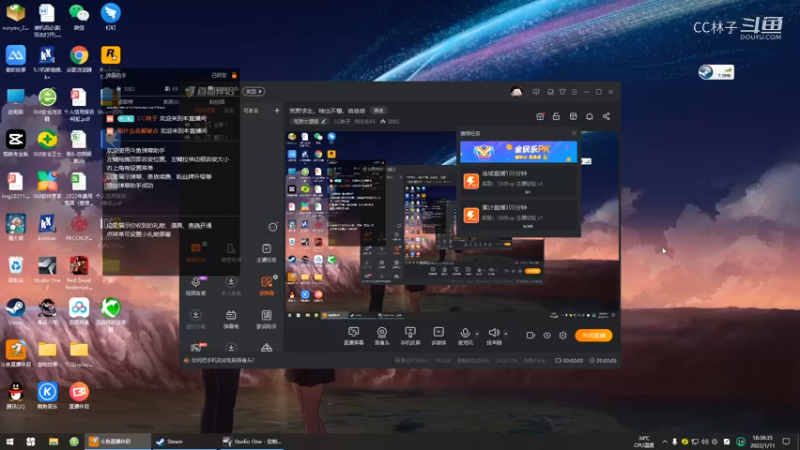Open the skin/filter icon in title bar
Image resolution: width=800 pixels, height=450 pixels.
tap(562, 92)
